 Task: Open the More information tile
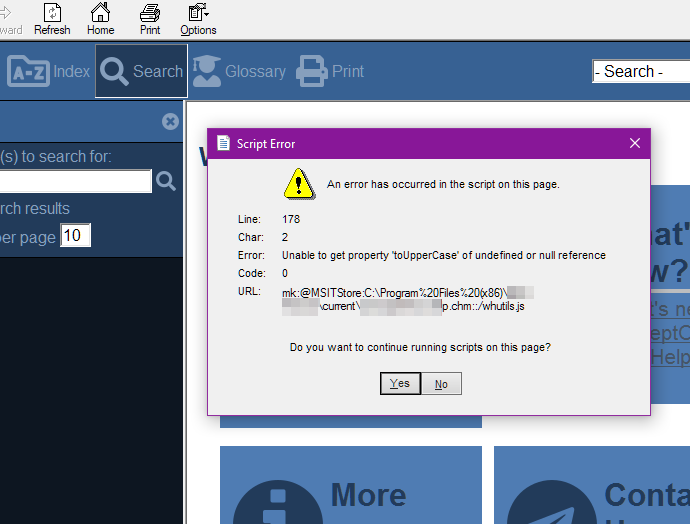(351, 485)
